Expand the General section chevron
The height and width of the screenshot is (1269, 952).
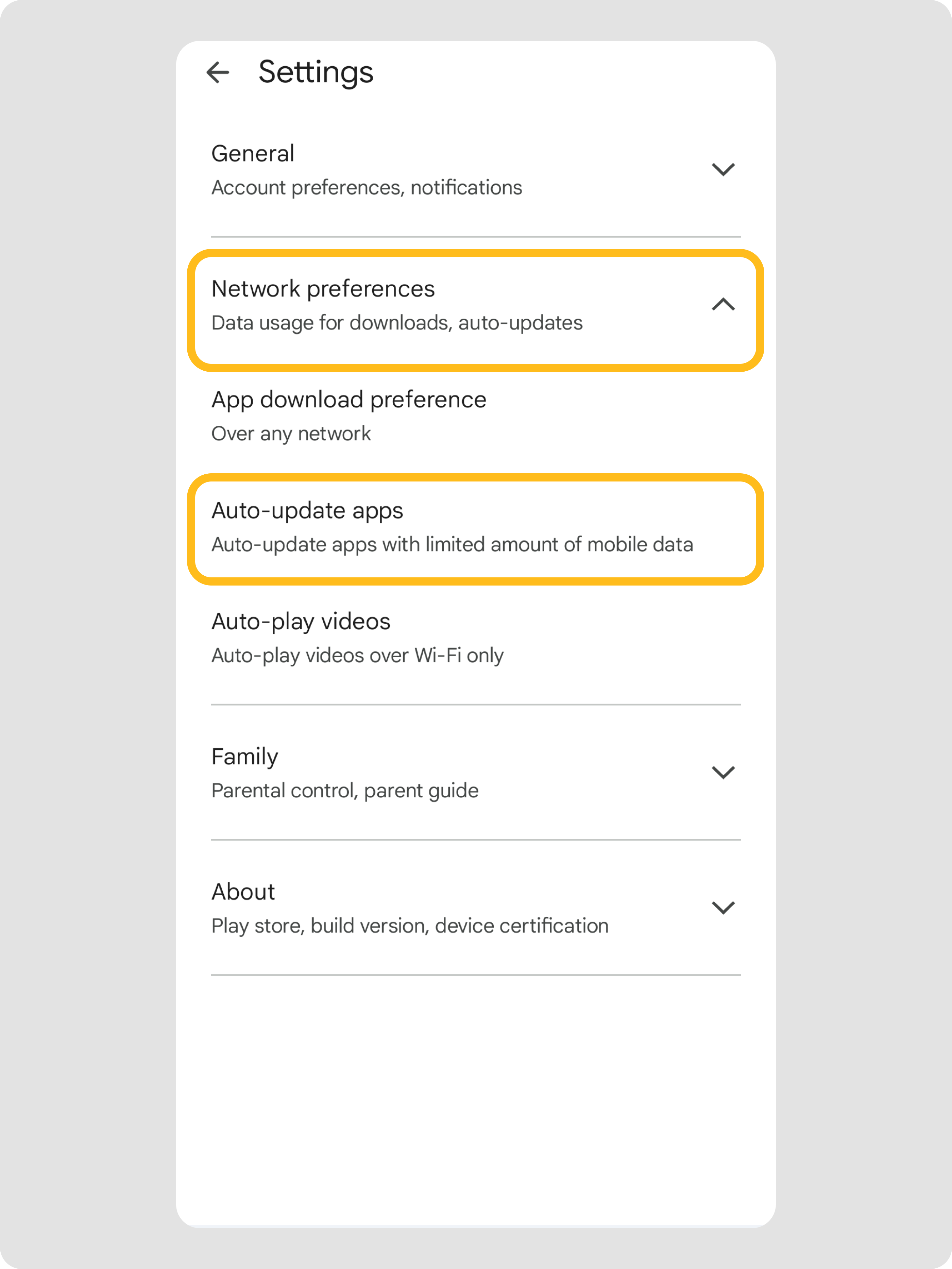pos(722,169)
